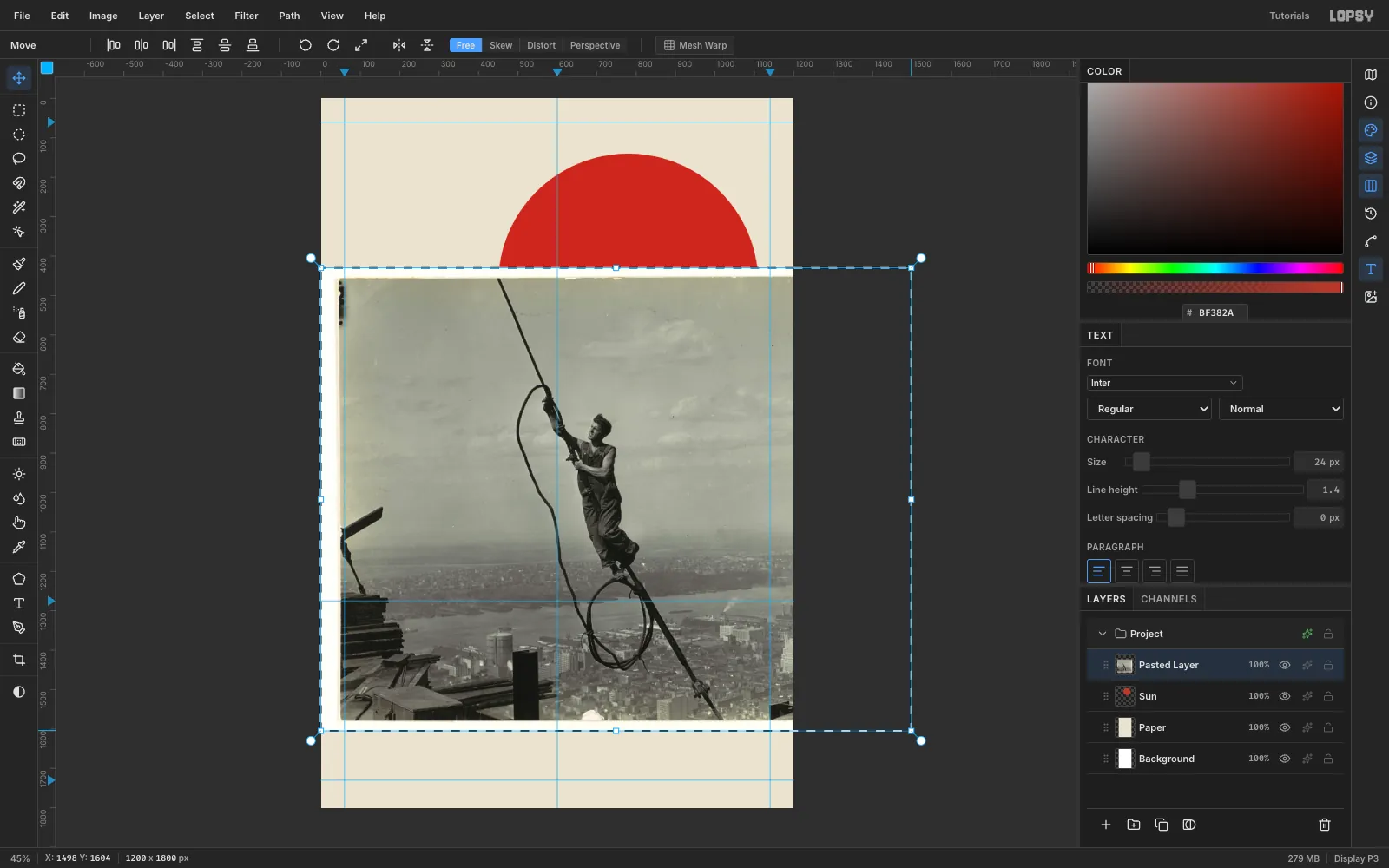
Task: Open the History panel icon
Action: tap(1371, 214)
